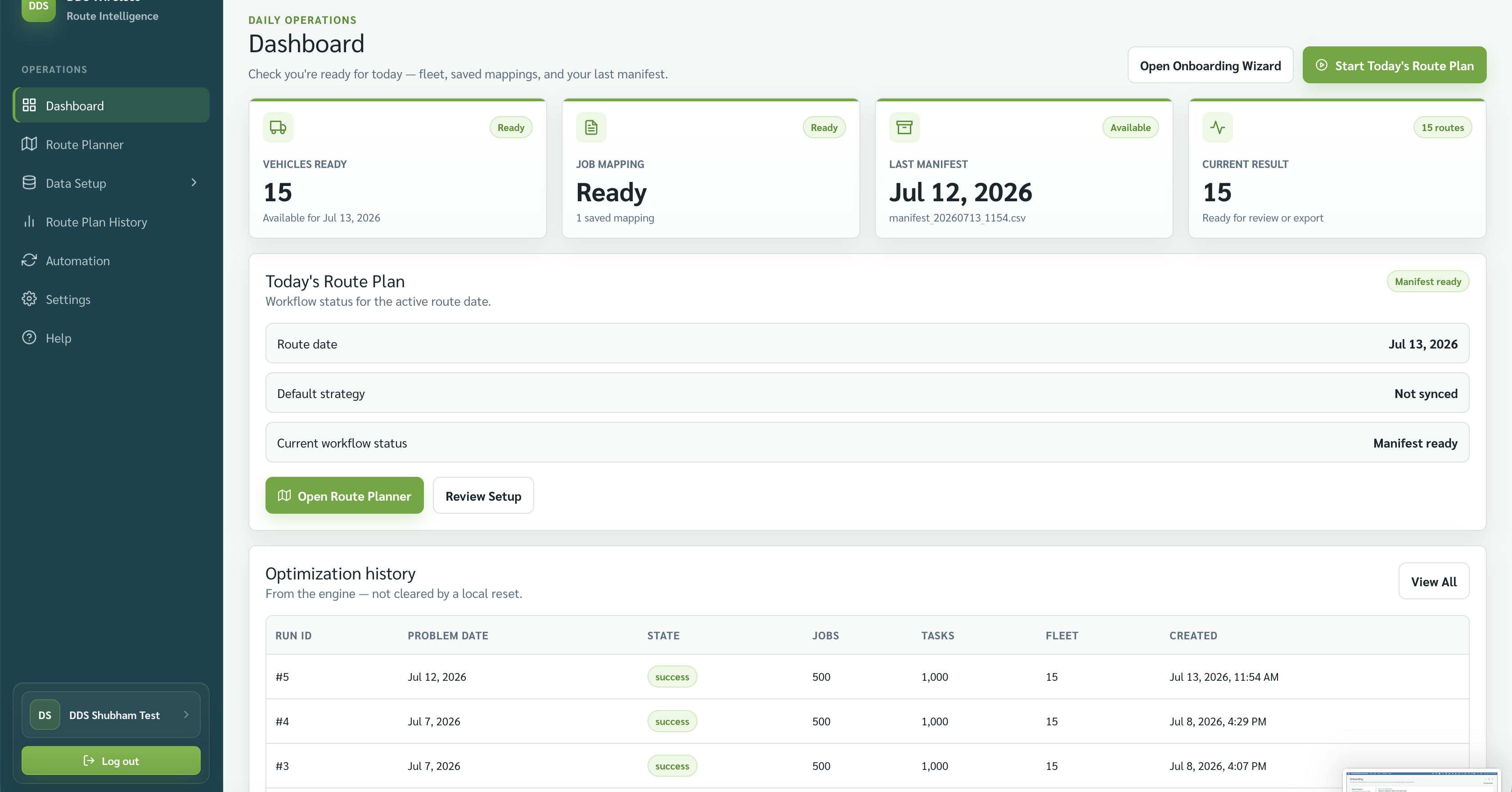
Task: Click the 1 saved mapping text
Action: point(615,217)
